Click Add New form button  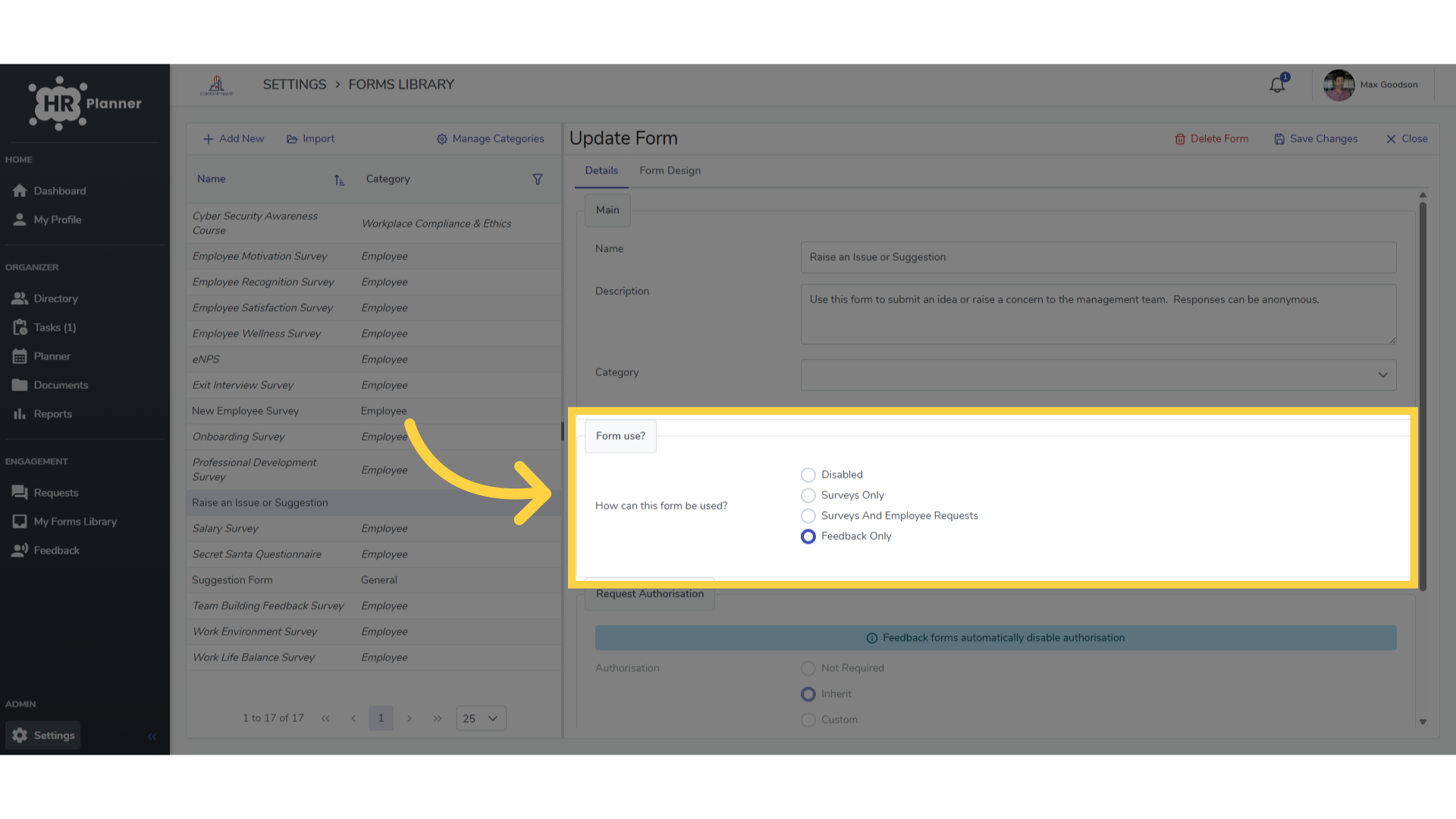click(234, 139)
